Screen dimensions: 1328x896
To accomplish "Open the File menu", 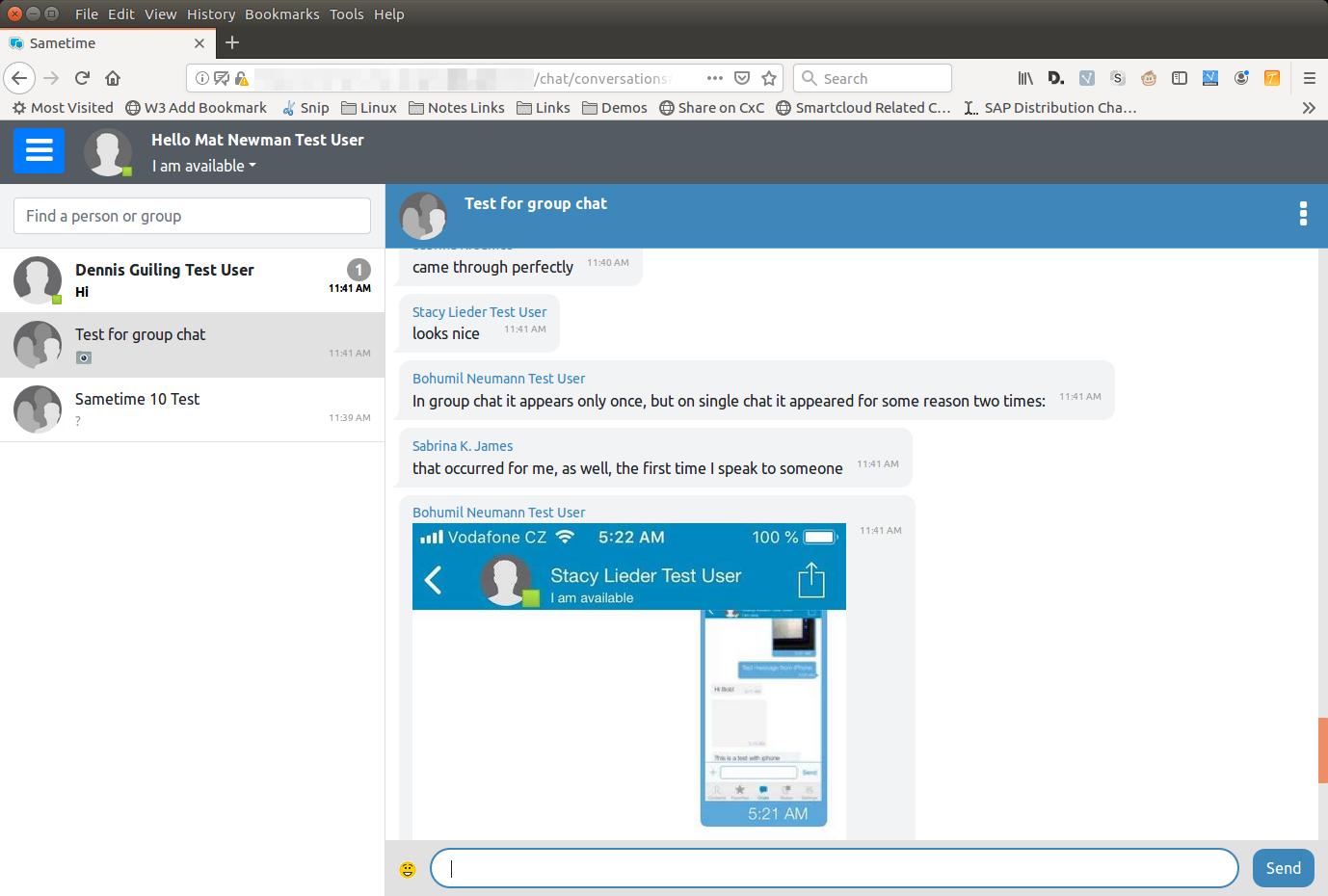I will coord(87,13).
